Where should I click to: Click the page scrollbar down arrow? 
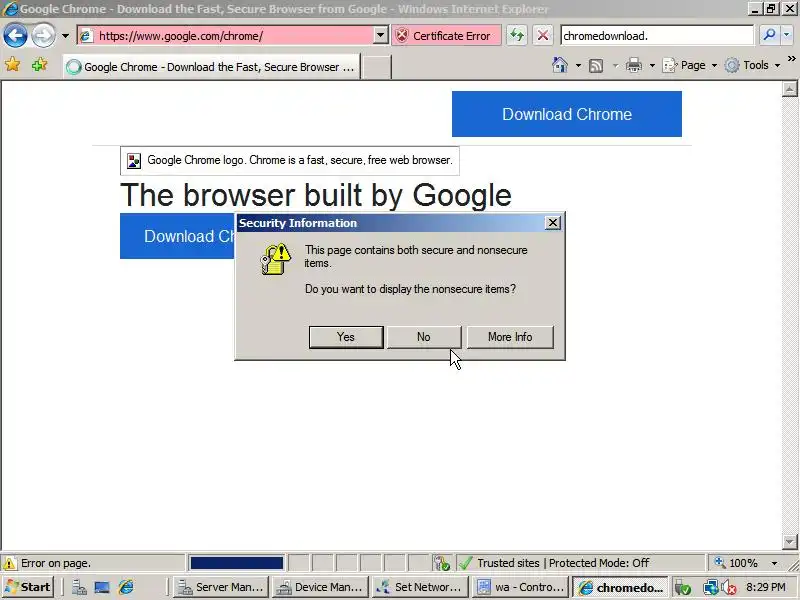pos(789,541)
